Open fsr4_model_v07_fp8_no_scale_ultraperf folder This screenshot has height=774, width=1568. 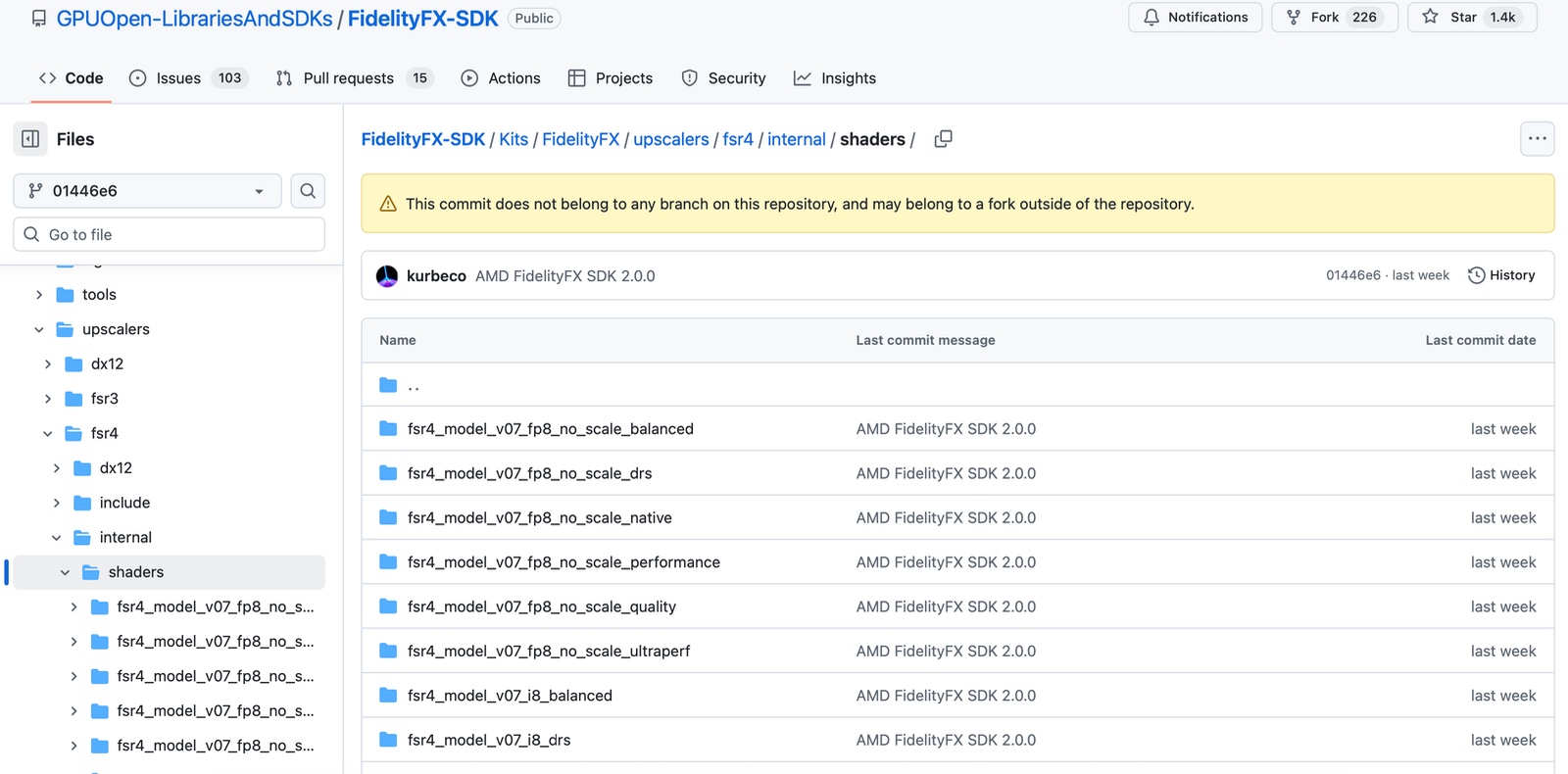click(x=549, y=651)
